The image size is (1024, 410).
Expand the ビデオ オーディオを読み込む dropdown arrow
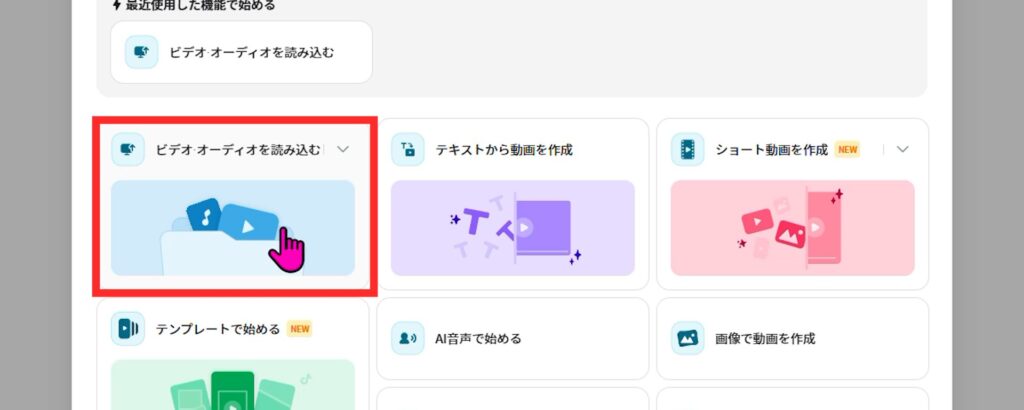(343, 149)
